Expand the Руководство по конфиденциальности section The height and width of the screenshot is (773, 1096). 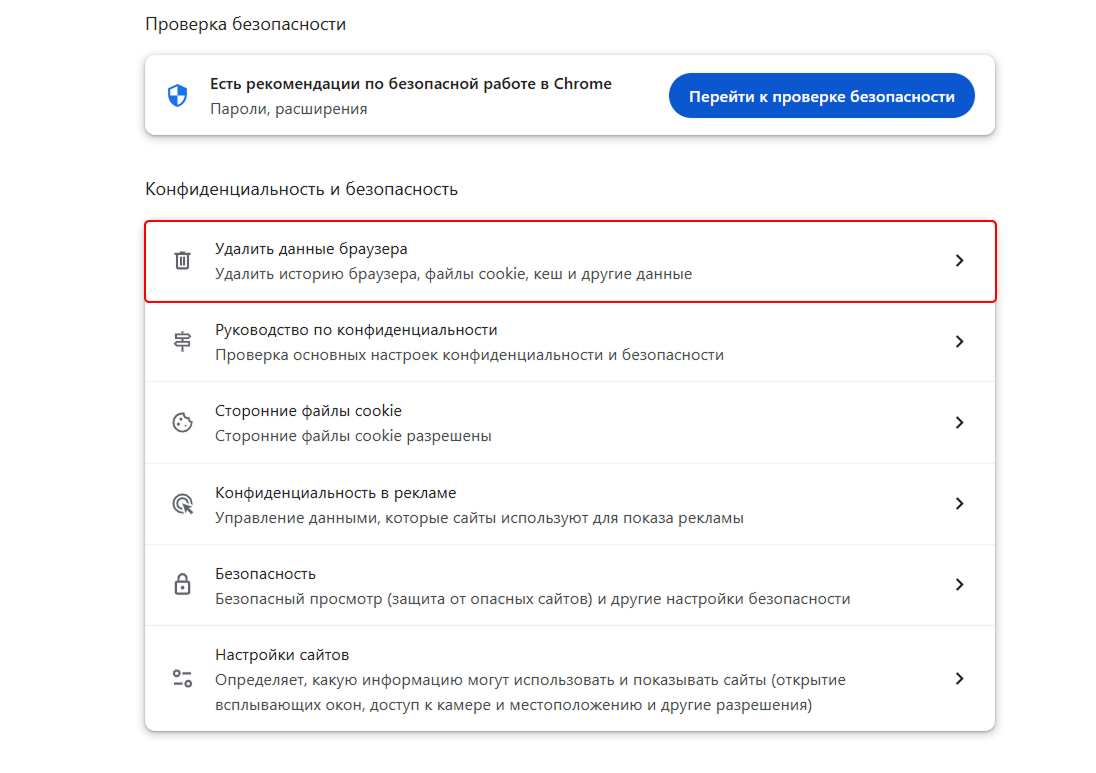tap(959, 341)
